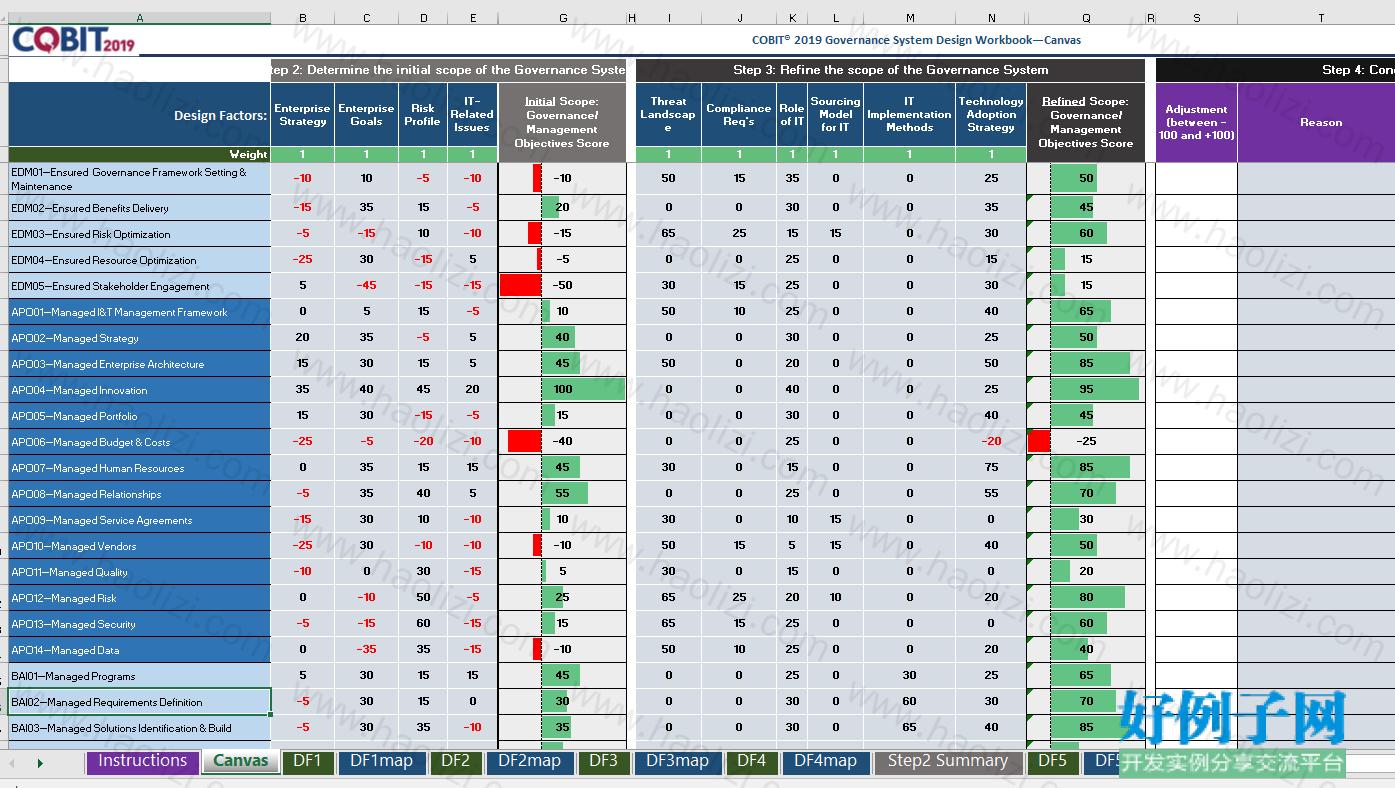Select the Enterprise Strategy header cell
This screenshot has width=1395, height=788.
point(303,115)
